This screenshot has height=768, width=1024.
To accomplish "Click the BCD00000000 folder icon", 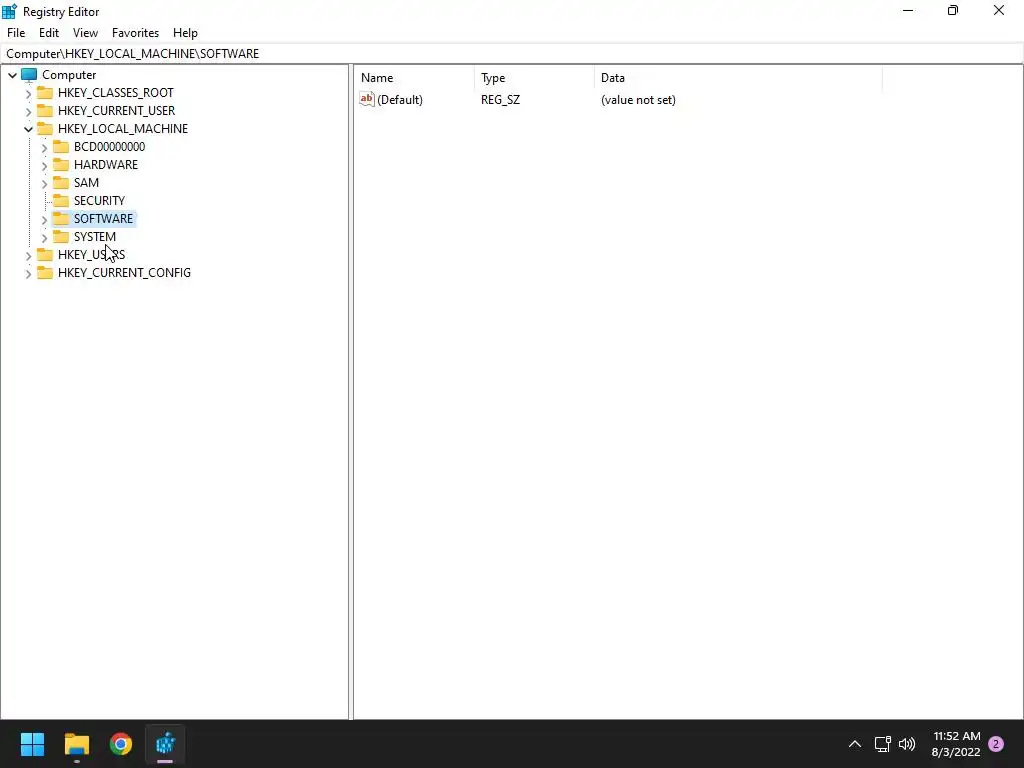I will point(61,146).
